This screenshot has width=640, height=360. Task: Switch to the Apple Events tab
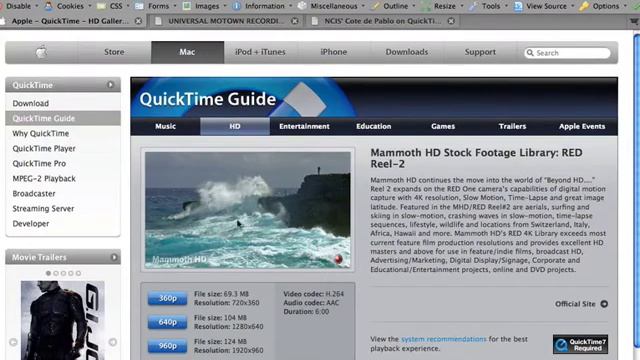tap(582, 127)
